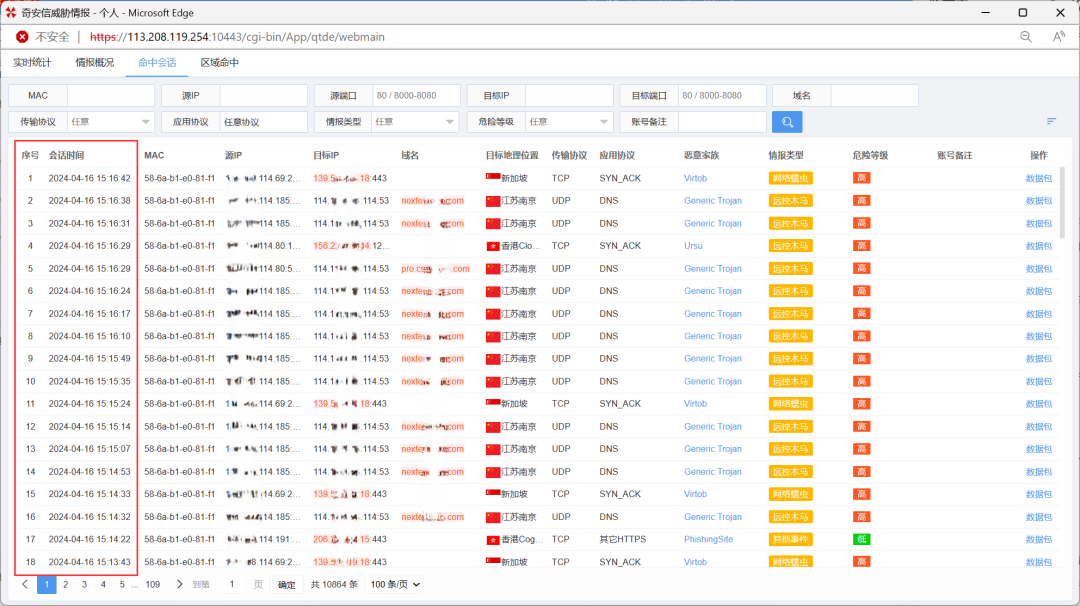This screenshot has width=1080, height=606.
Task: Click the green 低 risk badge
Action: tap(861, 539)
